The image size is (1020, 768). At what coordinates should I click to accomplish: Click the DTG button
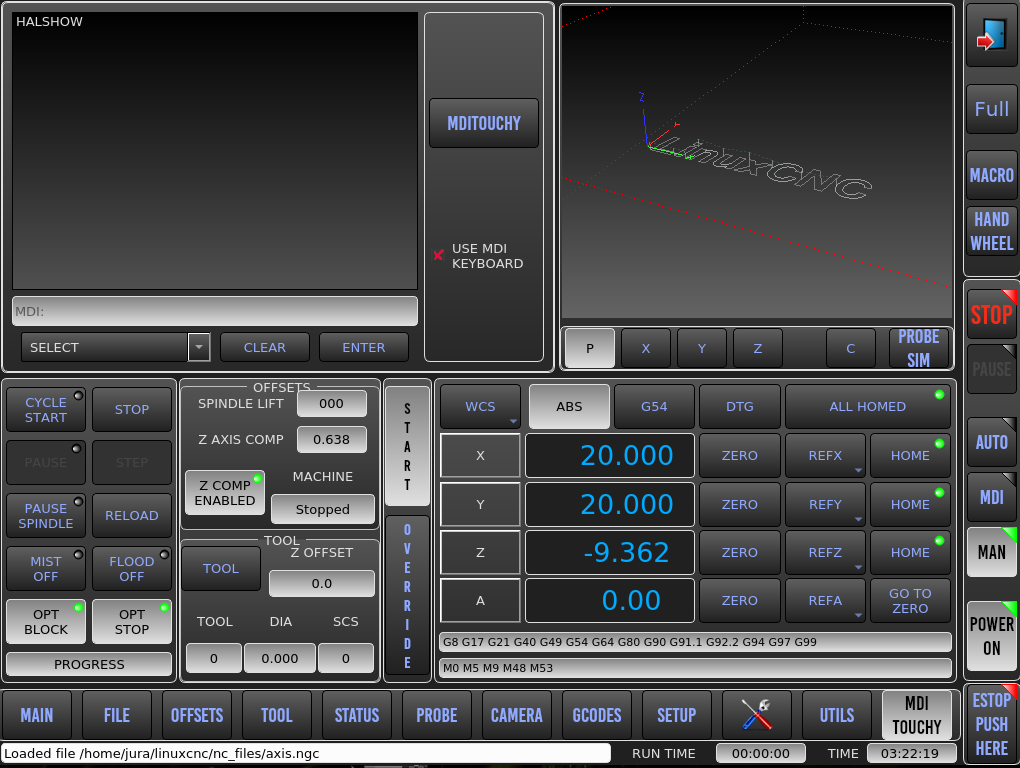(740, 406)
